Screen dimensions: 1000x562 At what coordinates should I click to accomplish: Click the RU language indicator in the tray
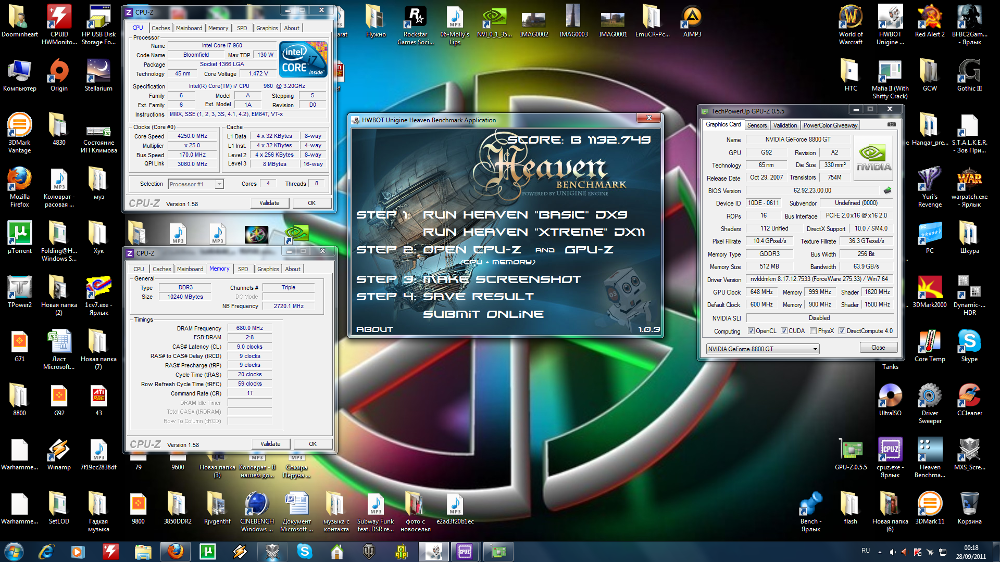865,551
